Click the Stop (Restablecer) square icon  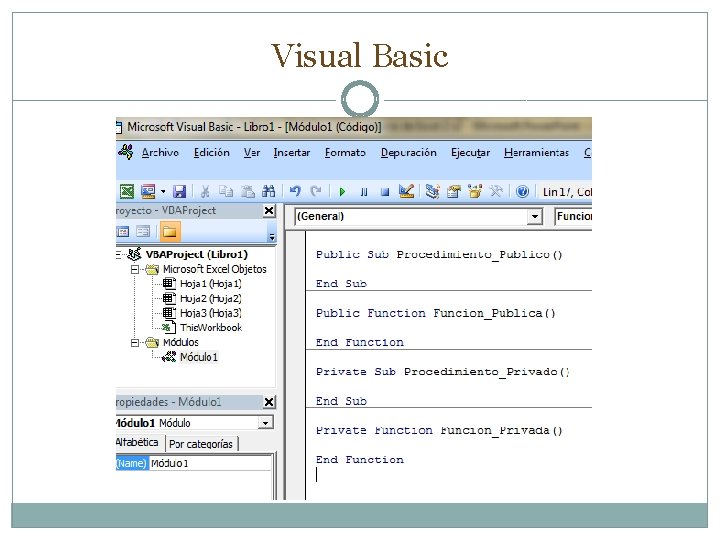coord(385,192)
